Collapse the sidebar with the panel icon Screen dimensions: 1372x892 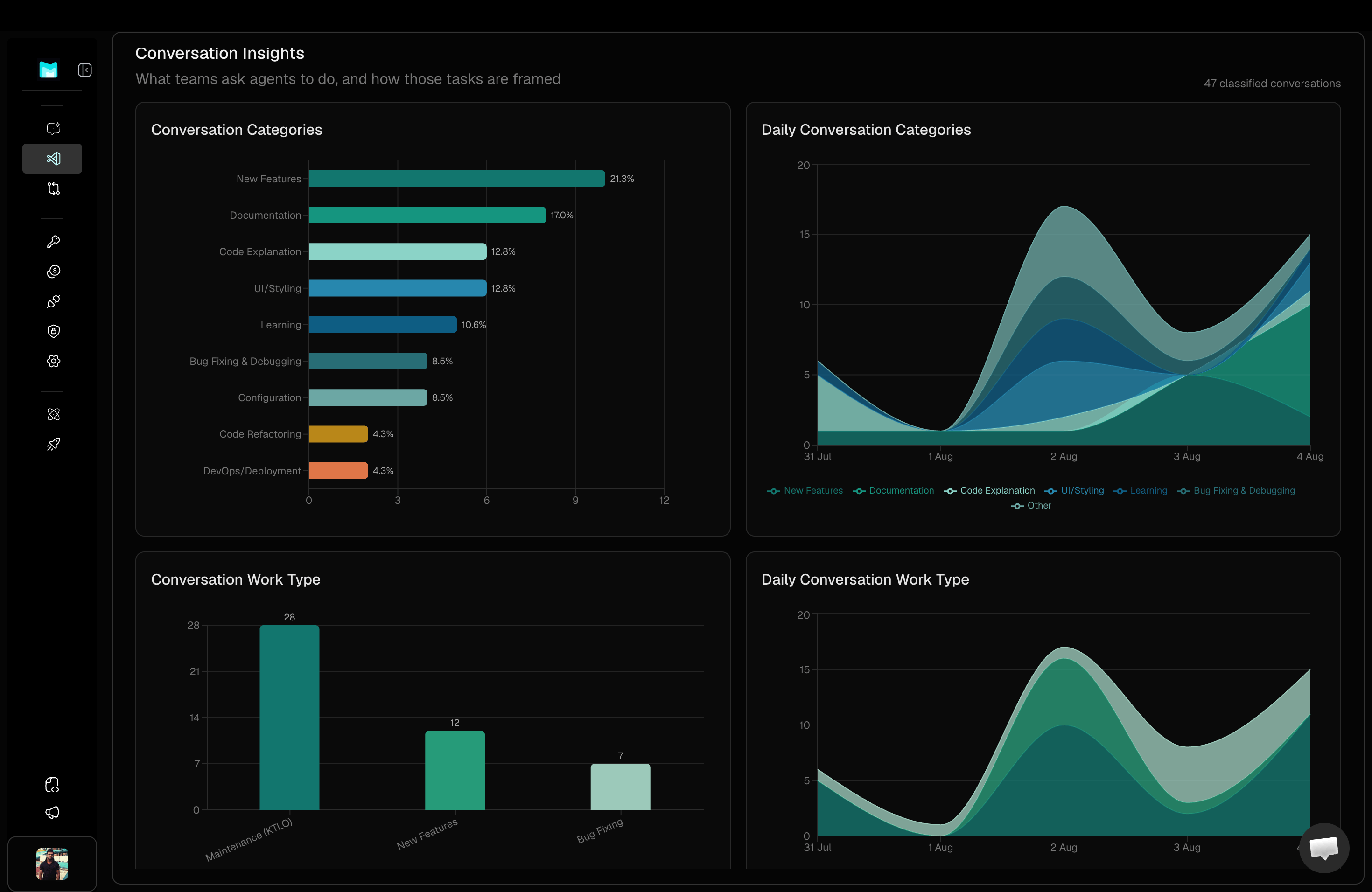tap(85, 70)
